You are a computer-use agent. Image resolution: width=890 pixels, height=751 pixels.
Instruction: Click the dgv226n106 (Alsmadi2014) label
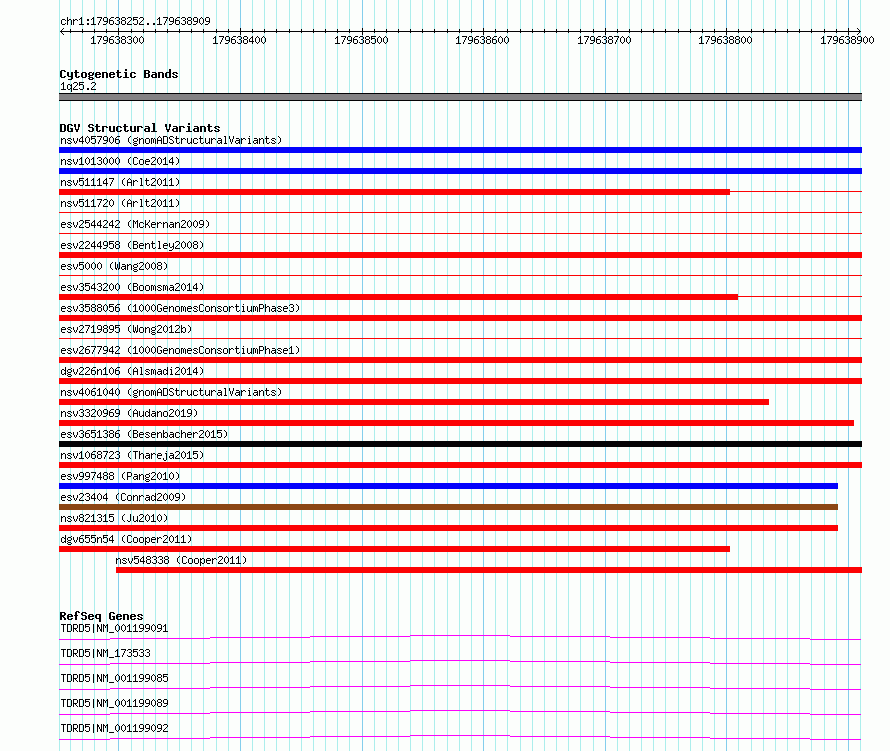point(132,371)
